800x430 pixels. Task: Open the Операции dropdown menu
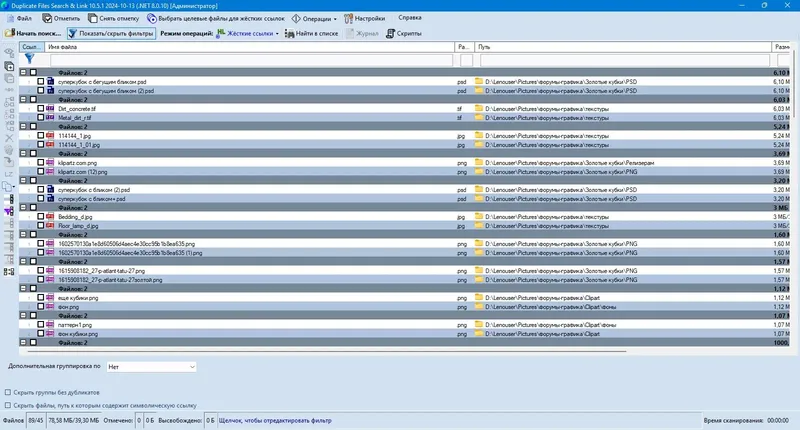(314, 18)
